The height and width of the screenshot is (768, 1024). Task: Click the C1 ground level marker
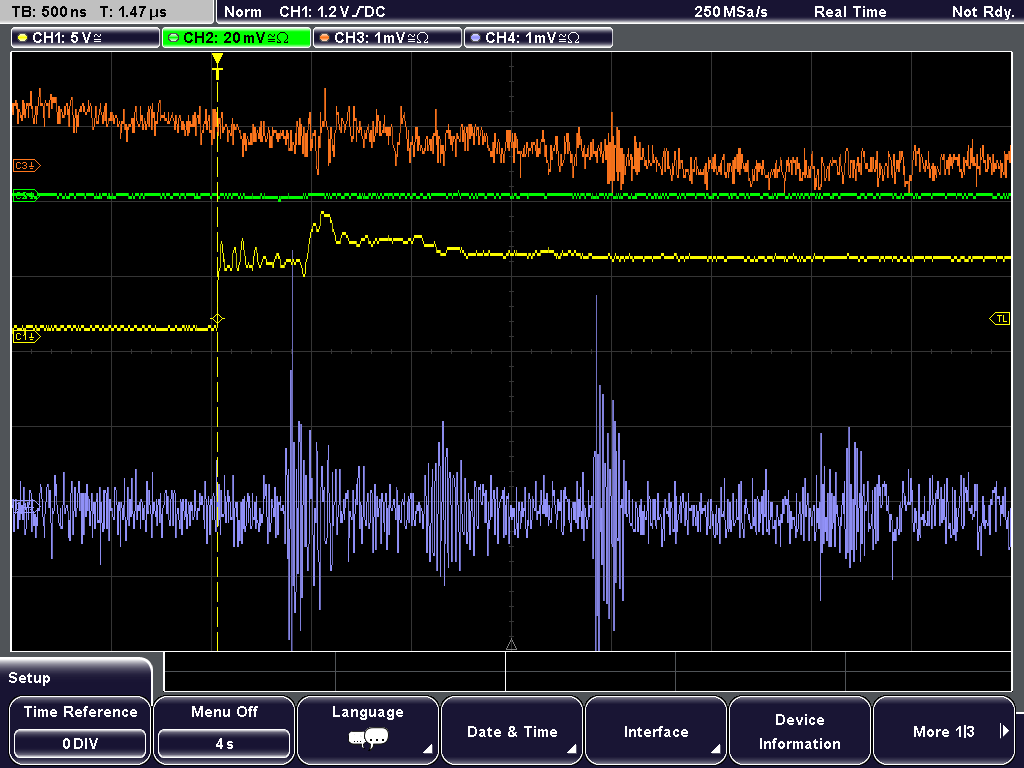click(x=26, y=336)
